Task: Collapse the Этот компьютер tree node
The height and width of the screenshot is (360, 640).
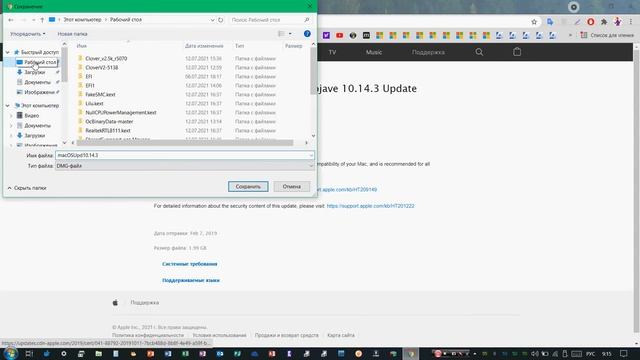Action: click(x=7, y=106)
